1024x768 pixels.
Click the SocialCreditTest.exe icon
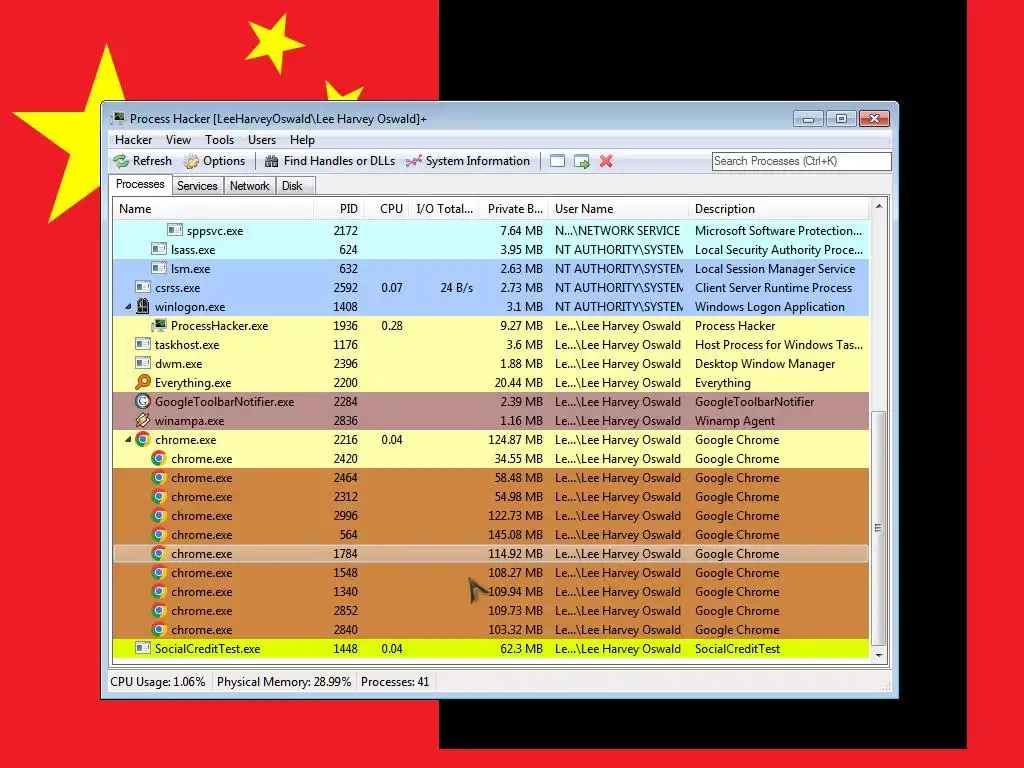pyautogui.click(x=143, y=648)
